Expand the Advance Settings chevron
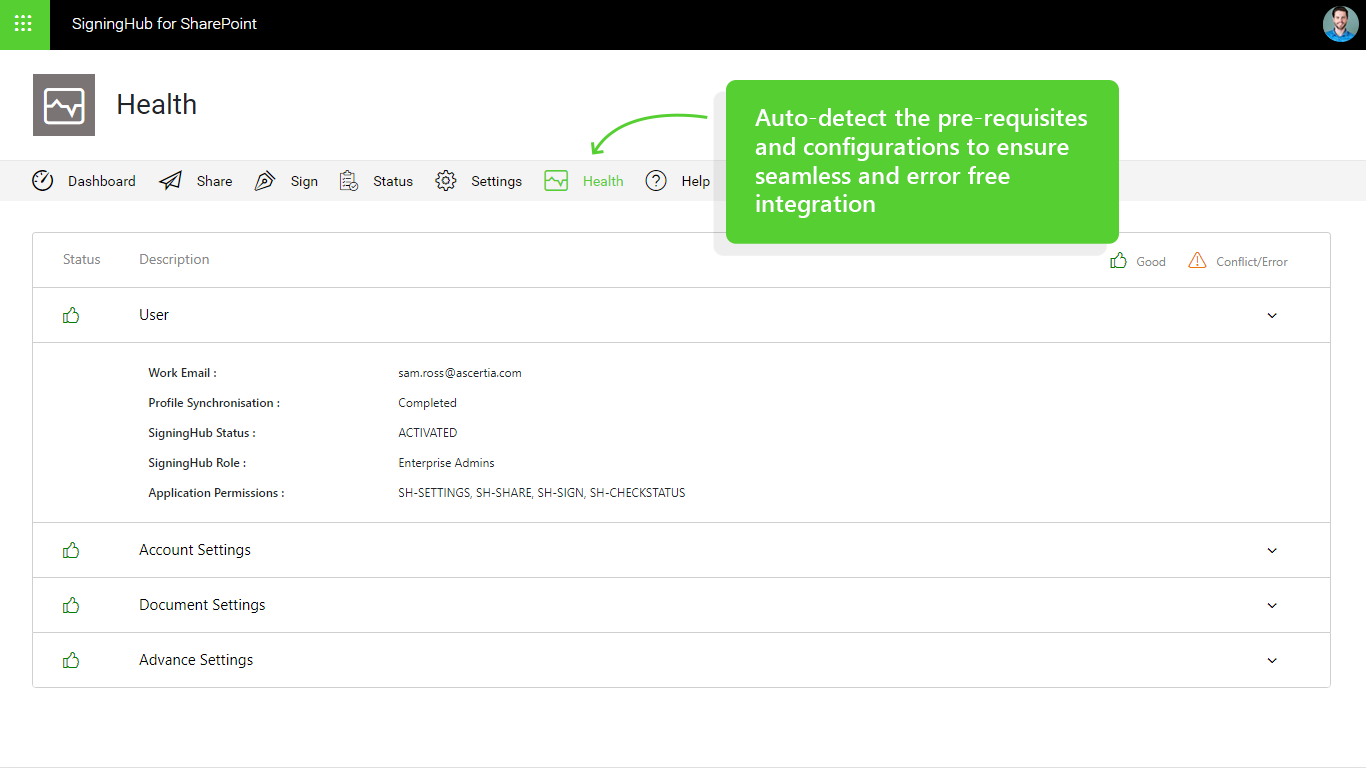Screen dimensions: 1366x768 click(1272, 660)
